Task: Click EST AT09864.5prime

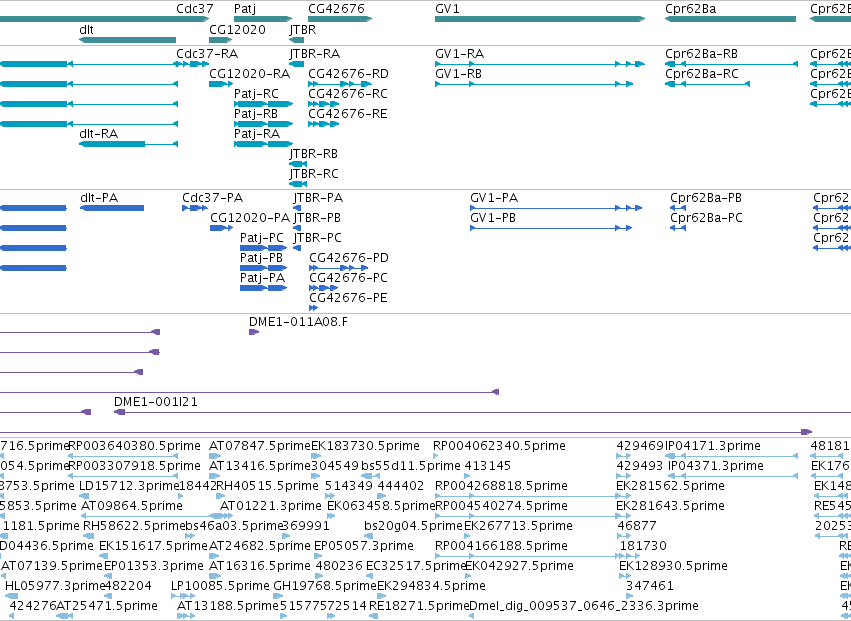Action: click(132, 506)
